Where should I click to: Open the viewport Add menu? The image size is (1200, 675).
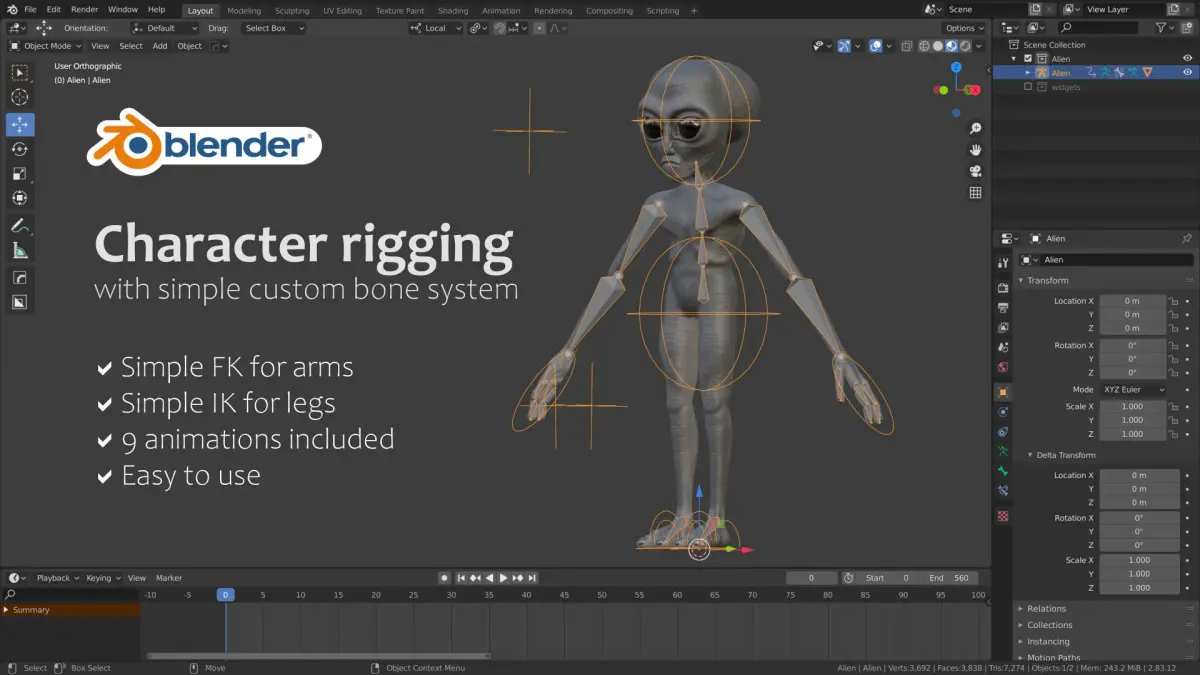tap(160, 46)
